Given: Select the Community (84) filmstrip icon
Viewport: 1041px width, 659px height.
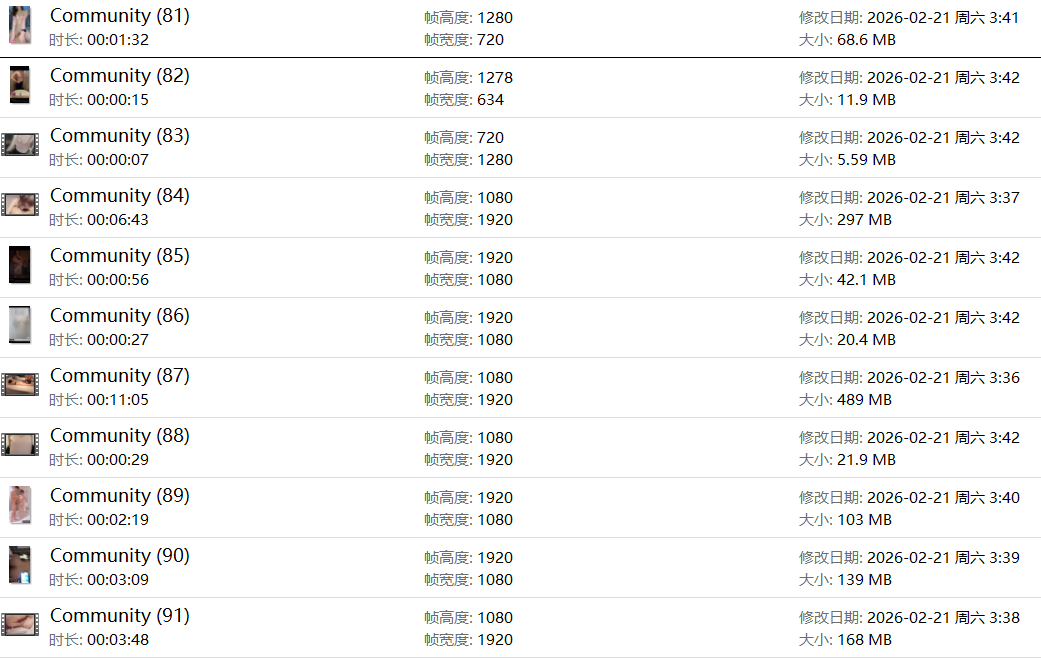Looking at the screenshot, I should 20,205.
